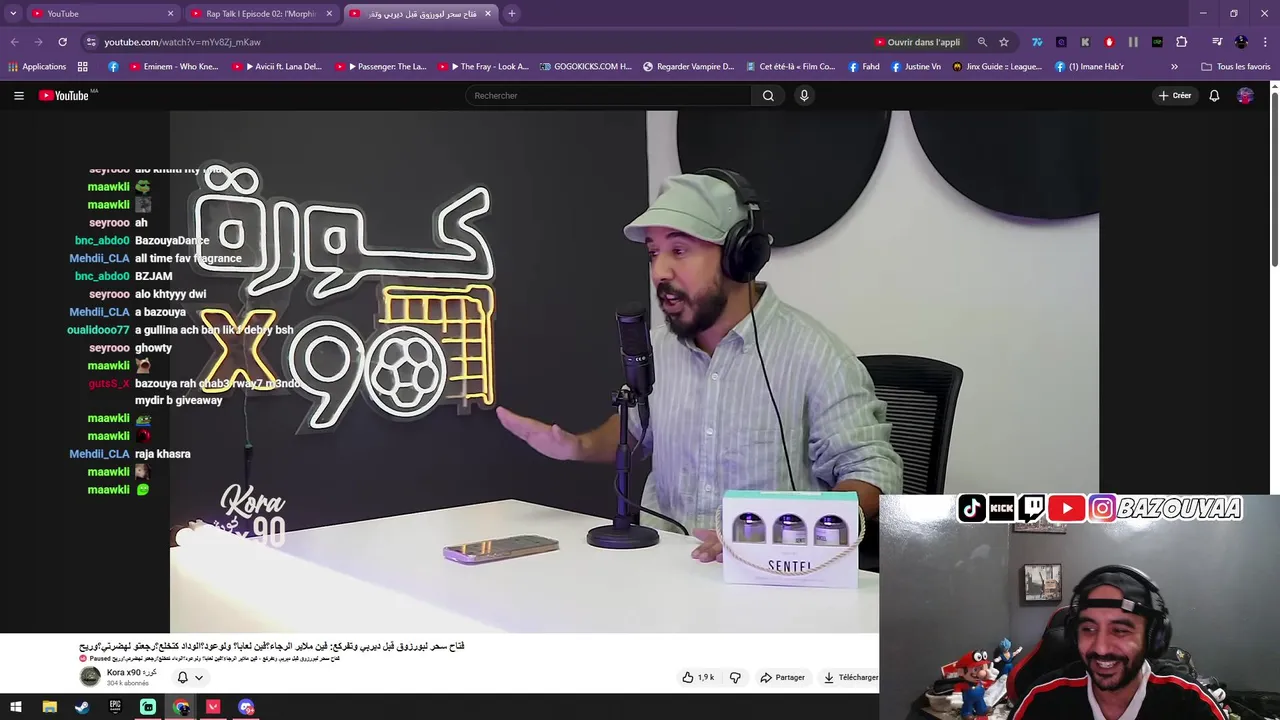Open the YouTube account avatar menu
1280x720 pixels.
(1245, 95)
